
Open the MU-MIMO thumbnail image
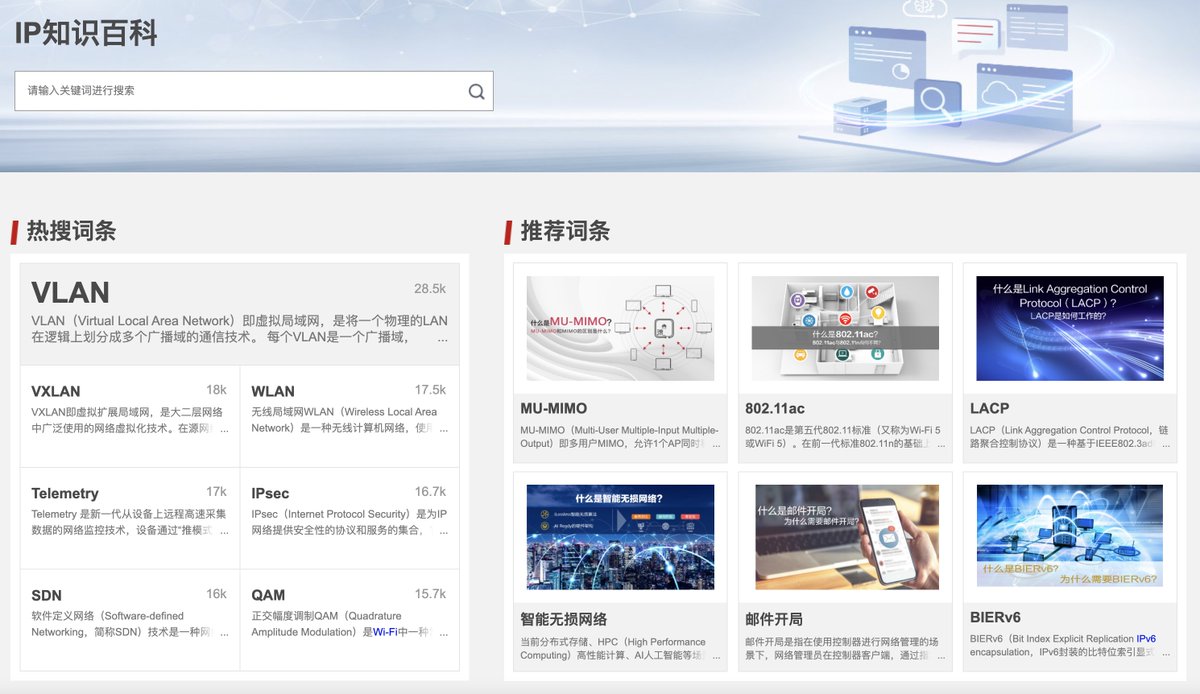click(618, 325)
